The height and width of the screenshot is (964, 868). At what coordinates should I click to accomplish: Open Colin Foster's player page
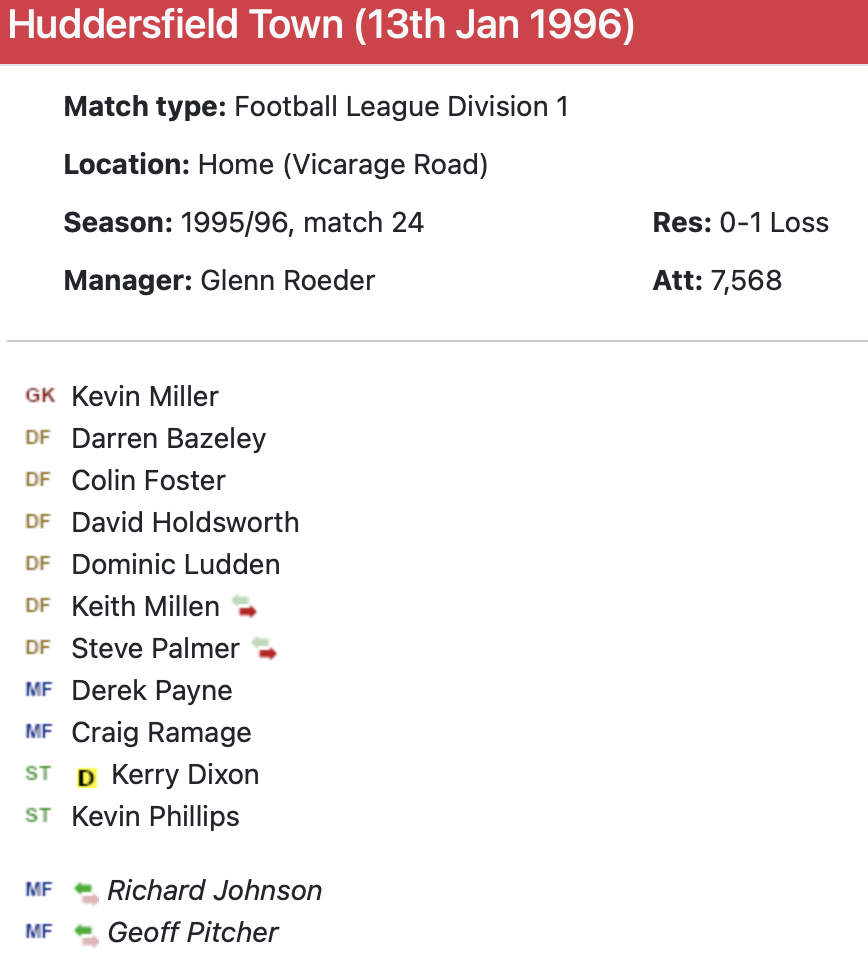coord(149,480)
